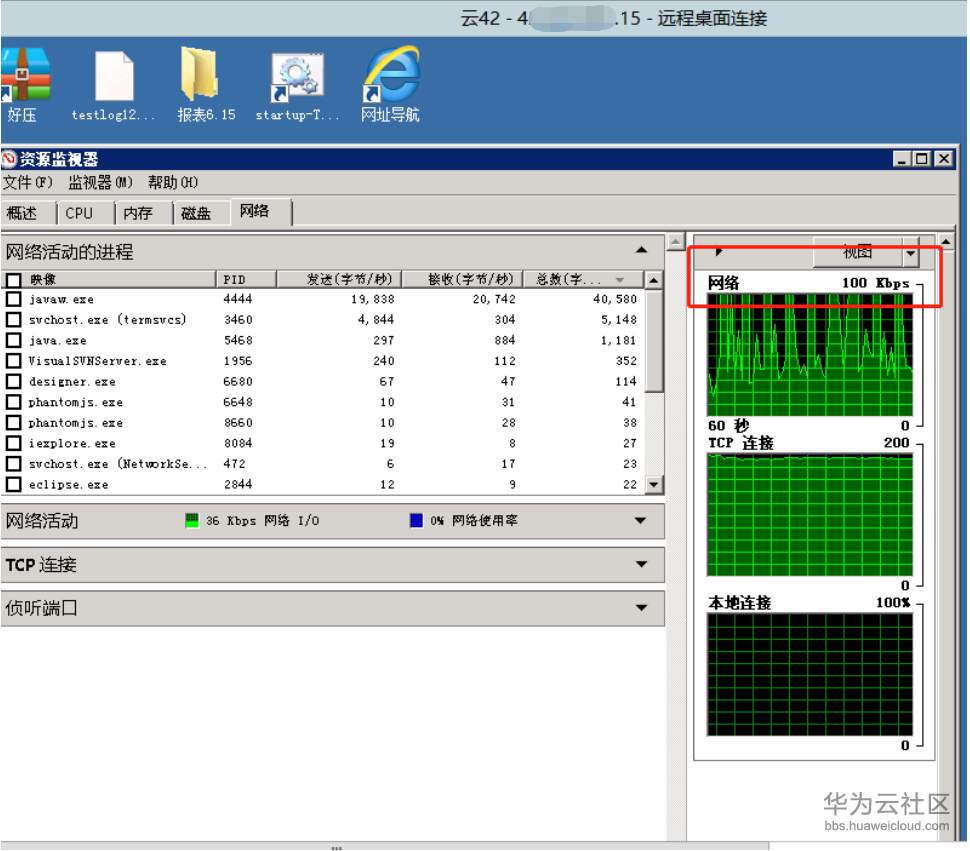Click the small arrow icon beside 视图 header
This screenshot has height=851, width=970.
[x=718, y=254]
